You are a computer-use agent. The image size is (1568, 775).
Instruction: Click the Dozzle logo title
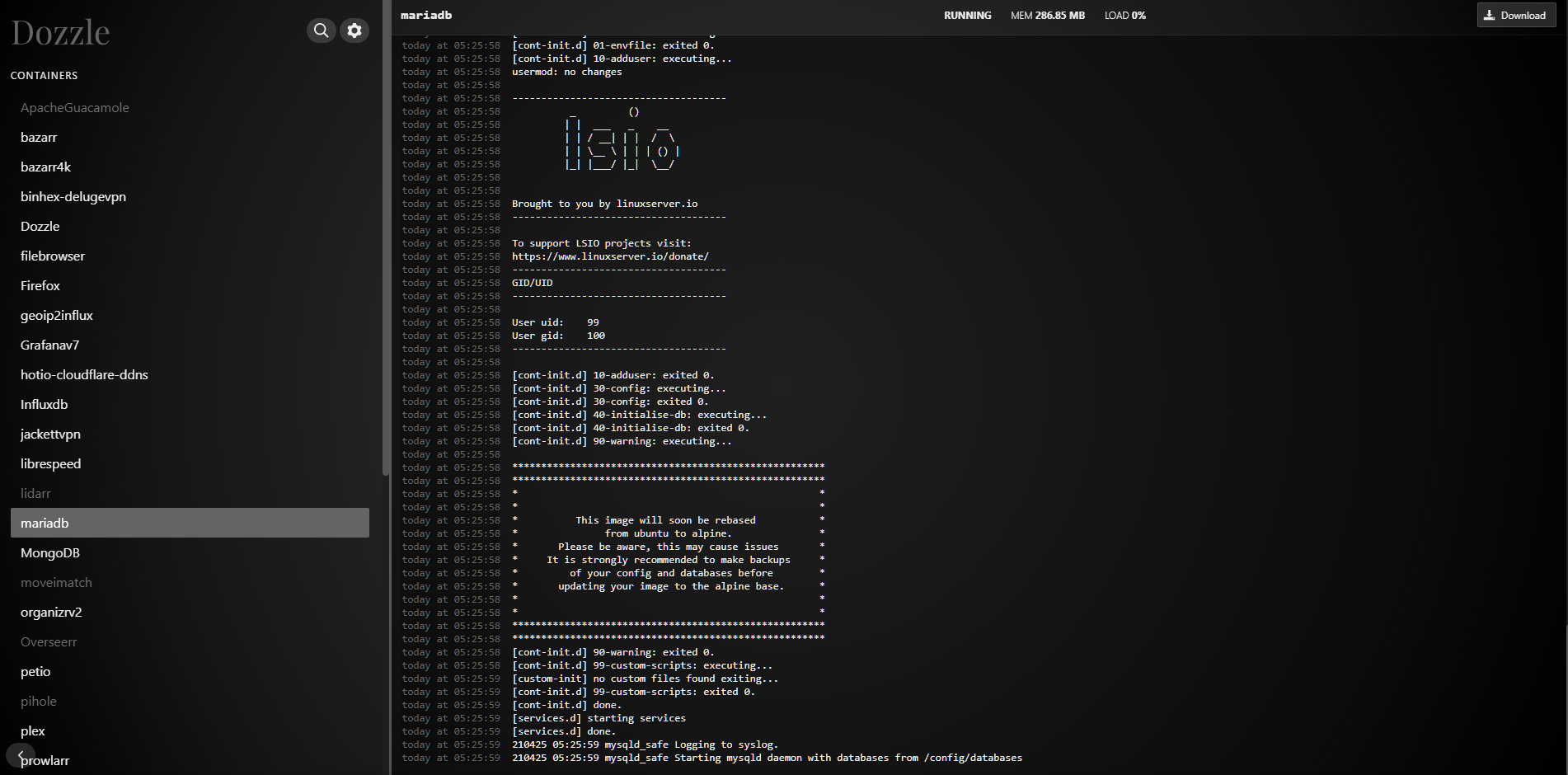click(60, 33)
